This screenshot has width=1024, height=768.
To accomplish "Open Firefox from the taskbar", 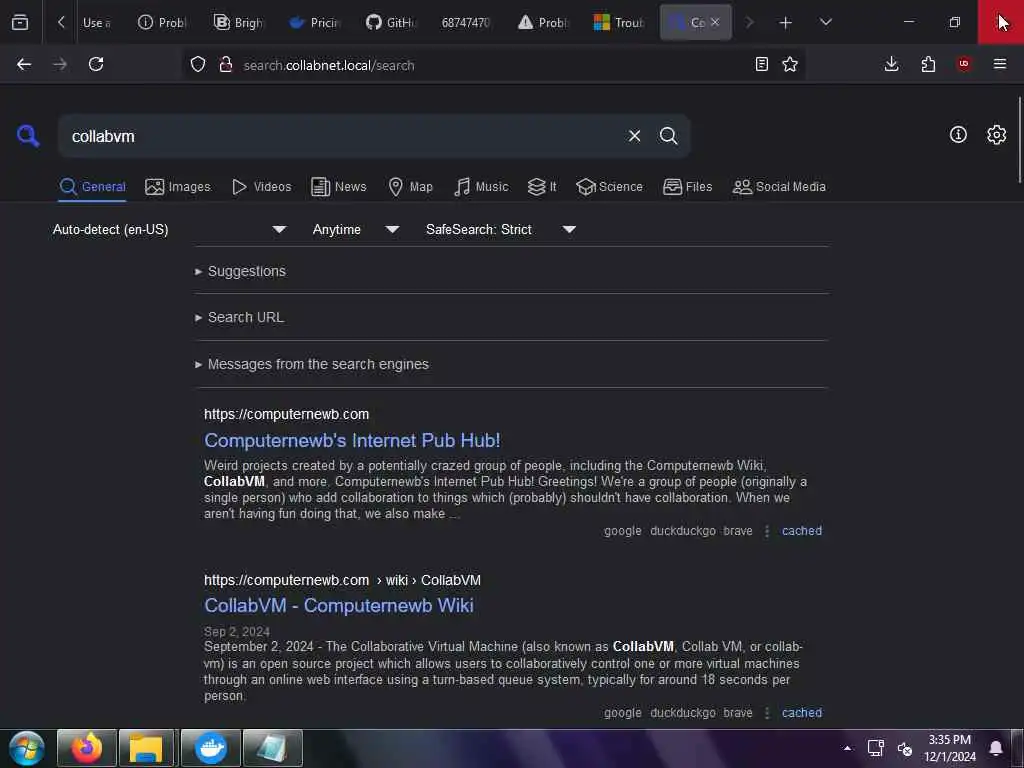I will (87, 748).
